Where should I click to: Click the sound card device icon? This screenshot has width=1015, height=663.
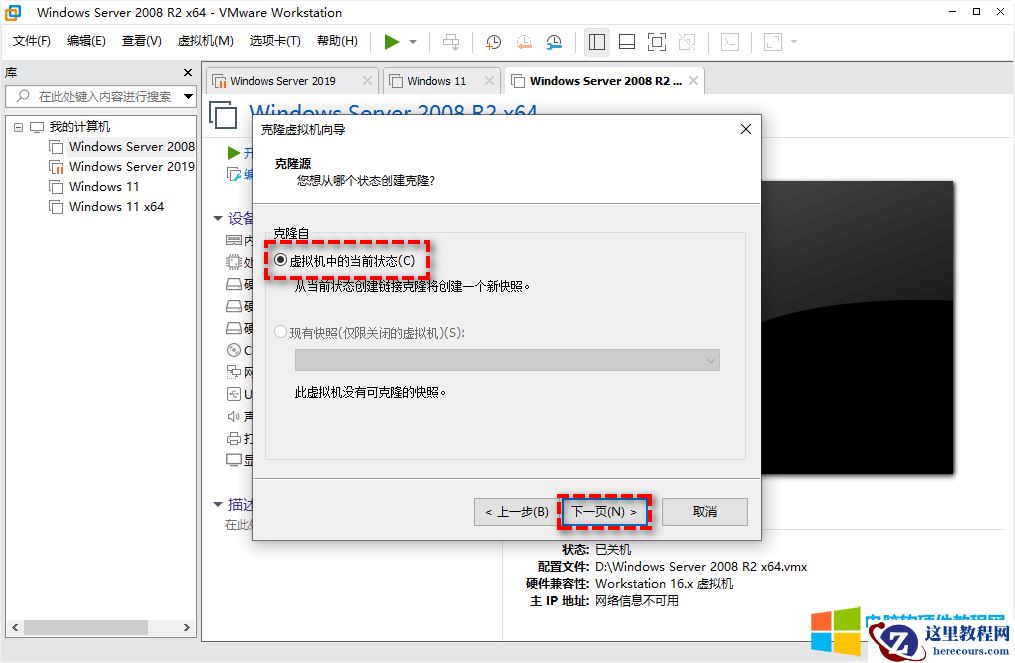click(x=234, y=416)
